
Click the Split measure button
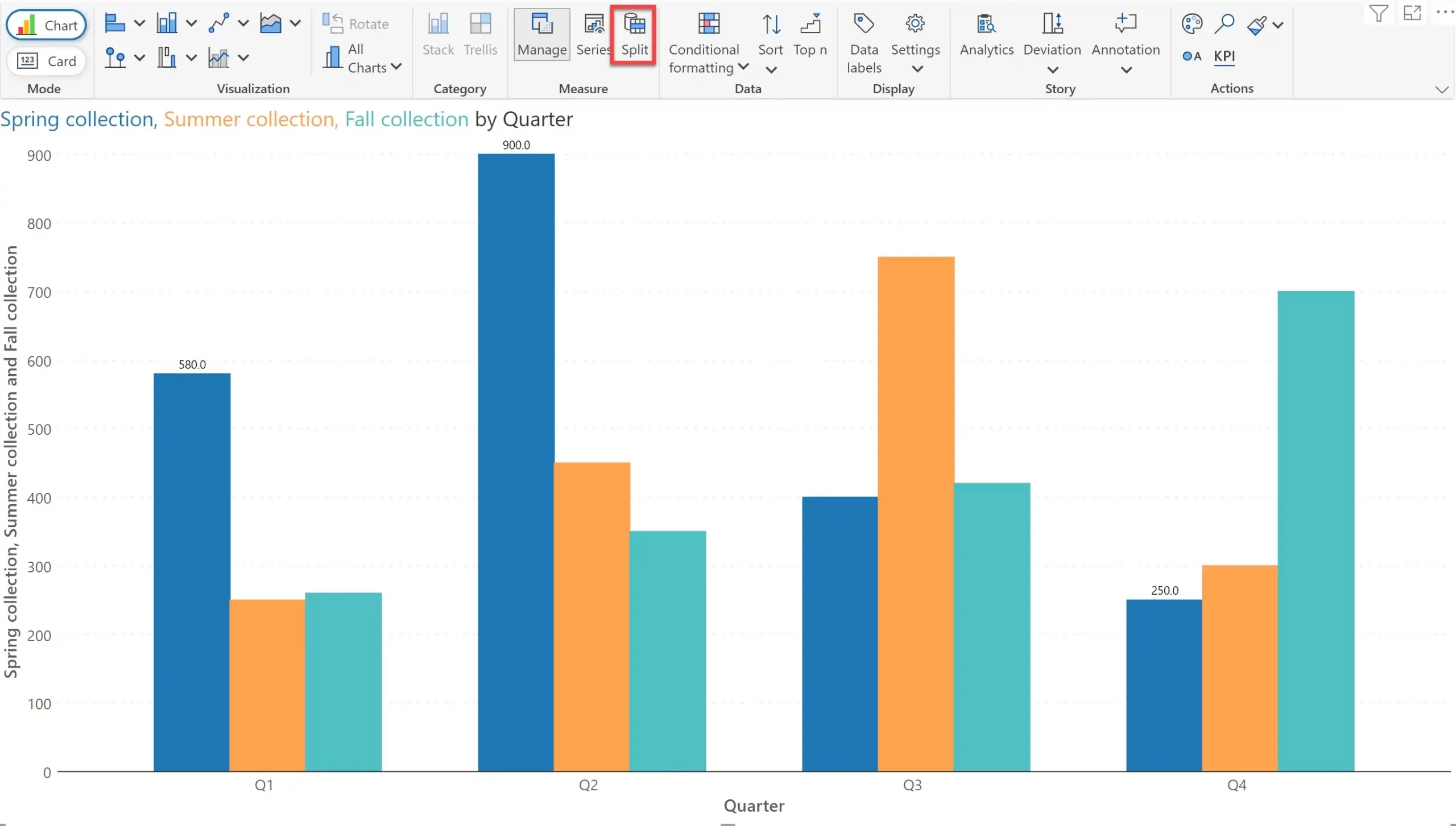634,35
